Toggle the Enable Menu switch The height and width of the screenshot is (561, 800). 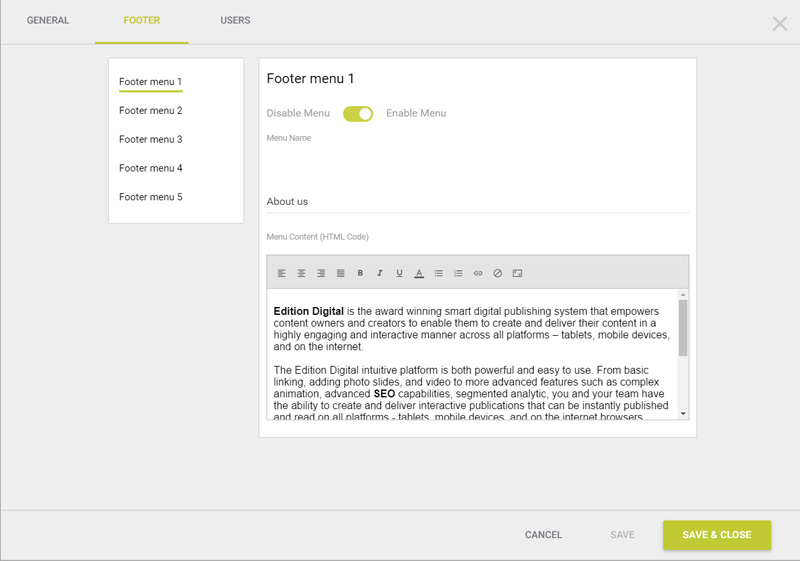click(358, 114)
